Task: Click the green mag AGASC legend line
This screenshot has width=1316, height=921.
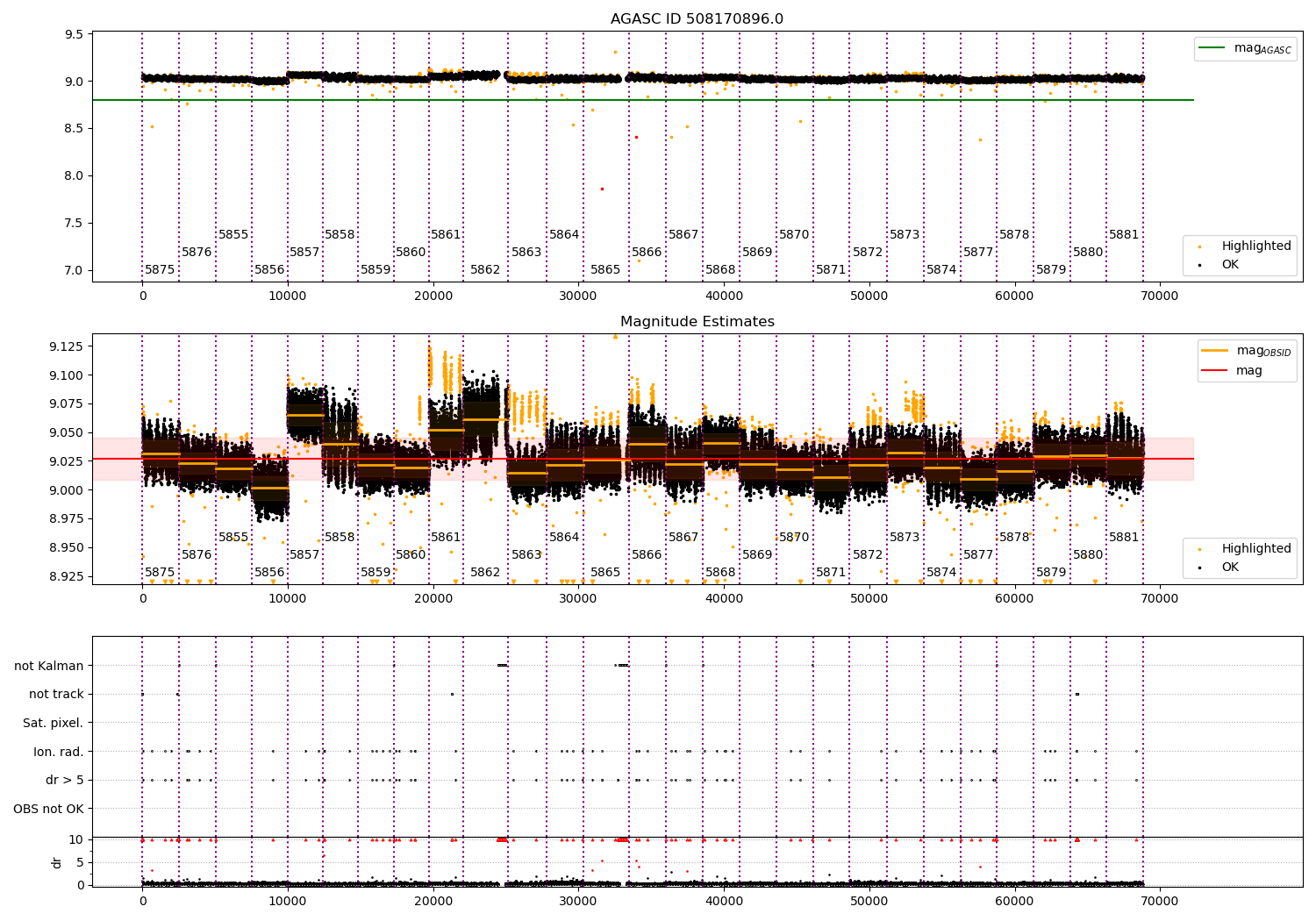Action: pos(1213,48)
